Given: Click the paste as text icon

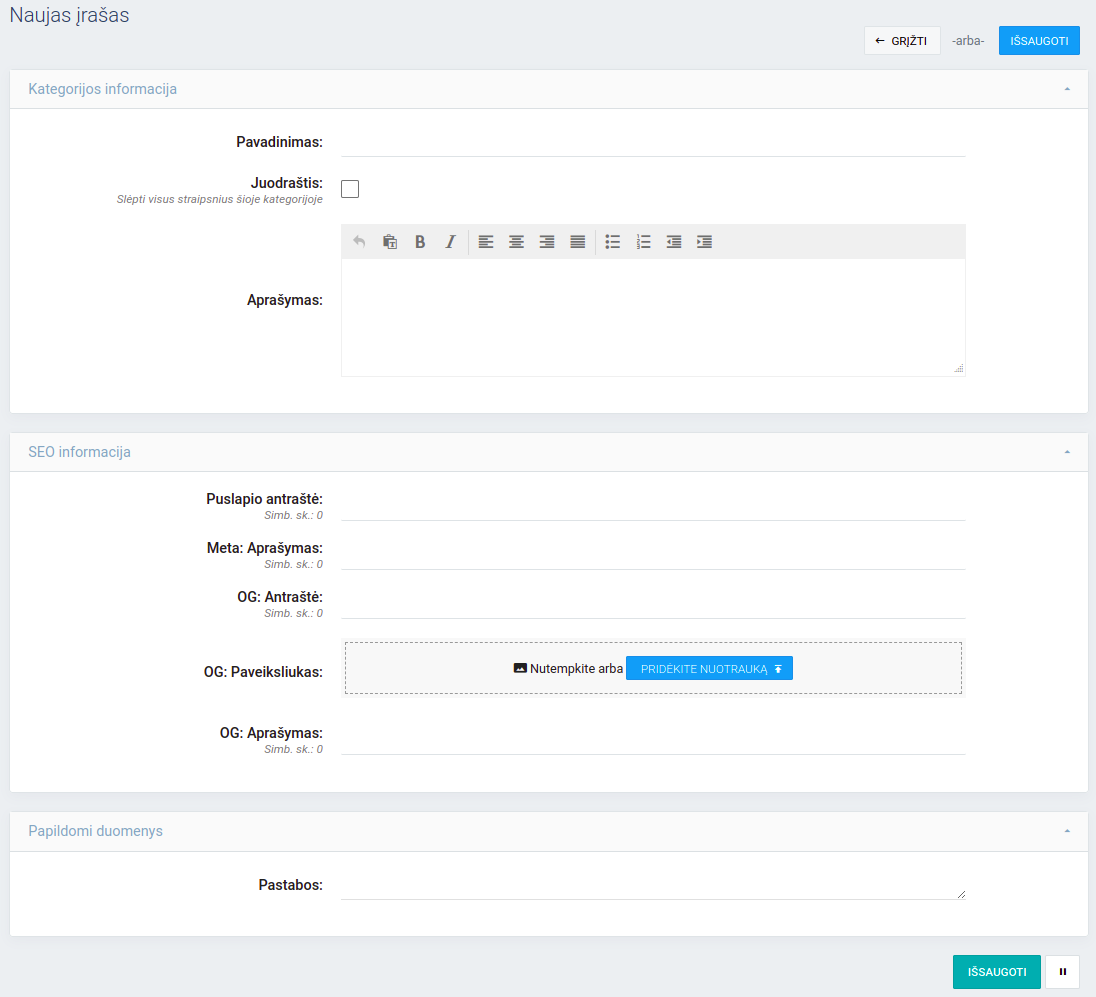Looking at the screenshot, I should coord(390,242).
